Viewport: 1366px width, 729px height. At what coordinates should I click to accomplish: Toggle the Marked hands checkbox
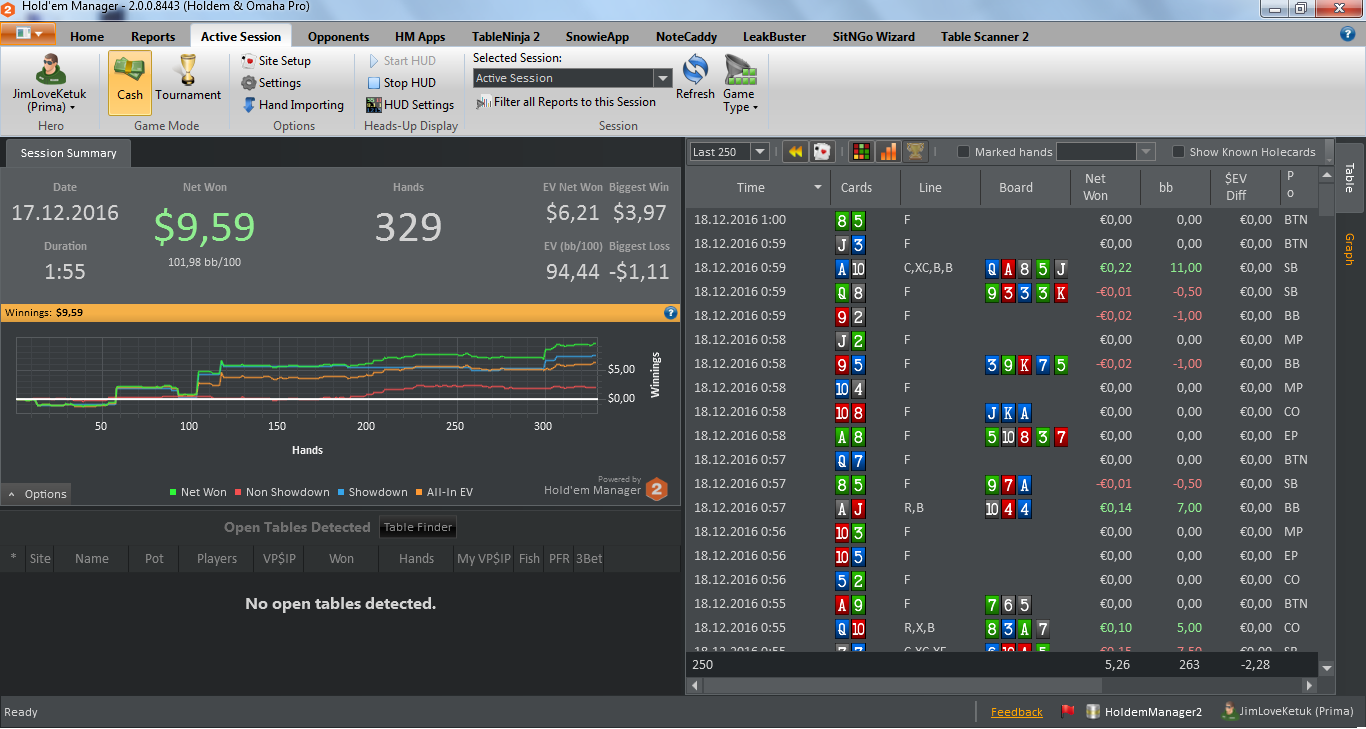pyautogui.click(x=964, y=152)
